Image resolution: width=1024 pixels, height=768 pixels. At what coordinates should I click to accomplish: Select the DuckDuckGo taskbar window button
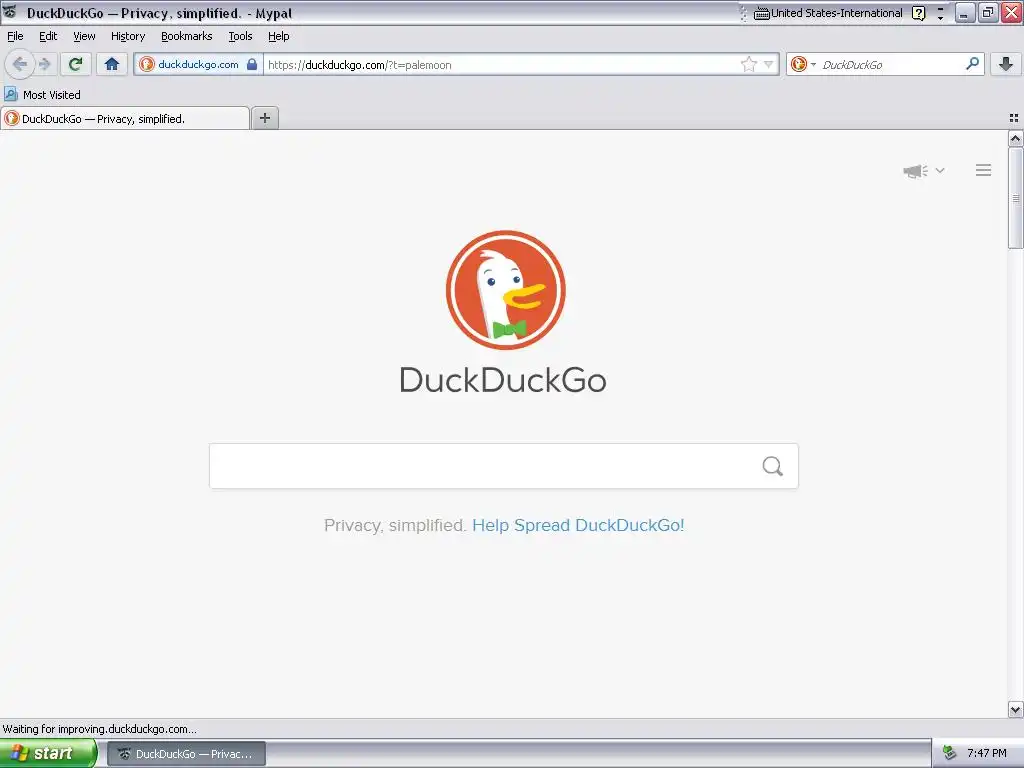coord(187,754)
